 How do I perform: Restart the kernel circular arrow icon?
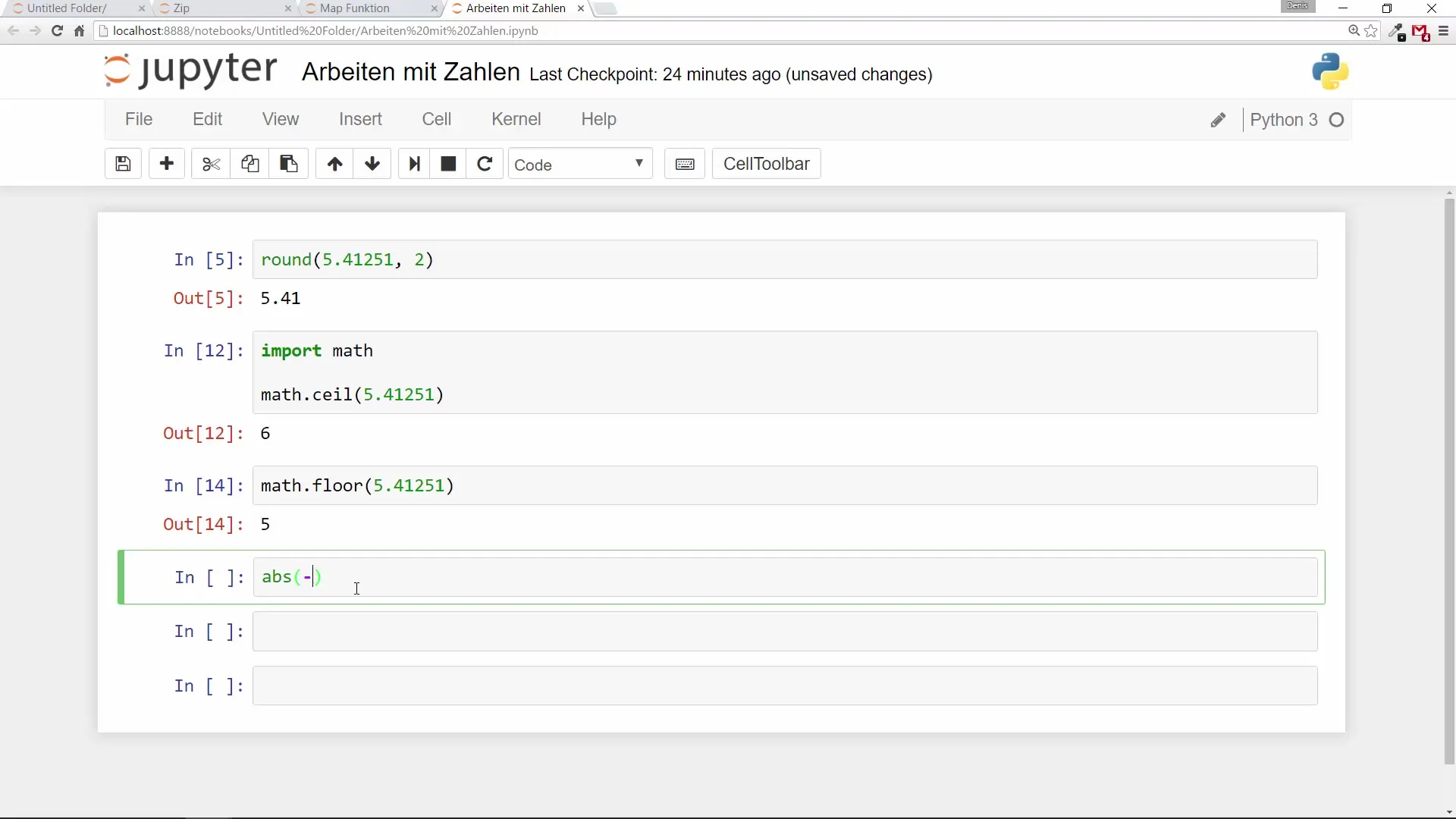pyautogui.click(x=485, y=164)
